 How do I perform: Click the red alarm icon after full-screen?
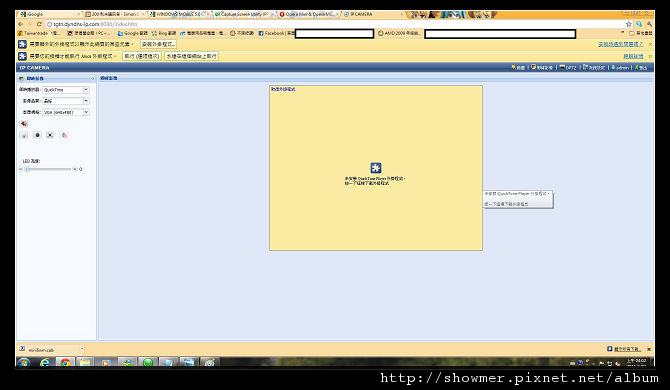64,135
